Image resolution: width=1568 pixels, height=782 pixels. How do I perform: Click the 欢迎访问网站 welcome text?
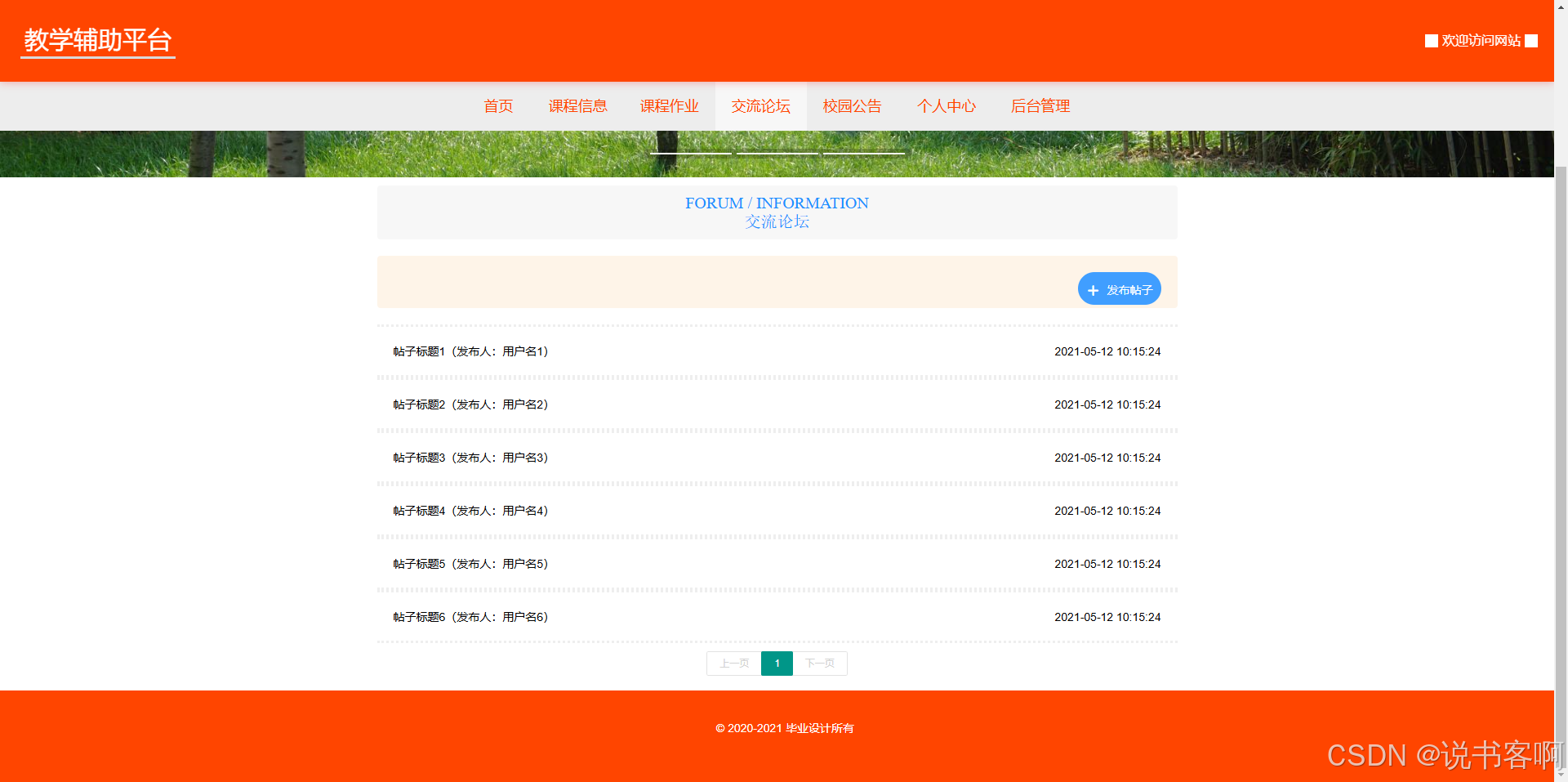[x=1481, y=41]
